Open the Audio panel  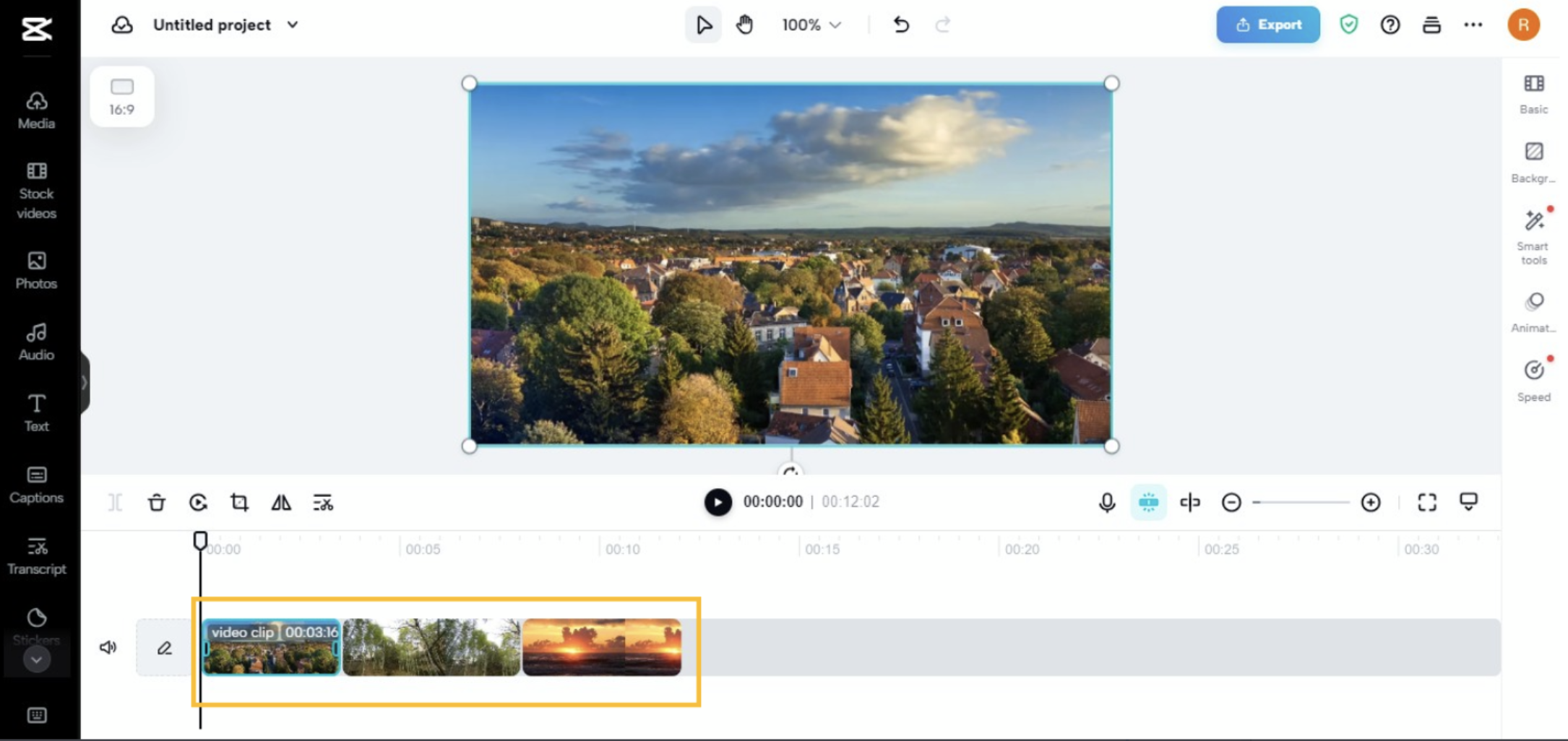(37, 342)
